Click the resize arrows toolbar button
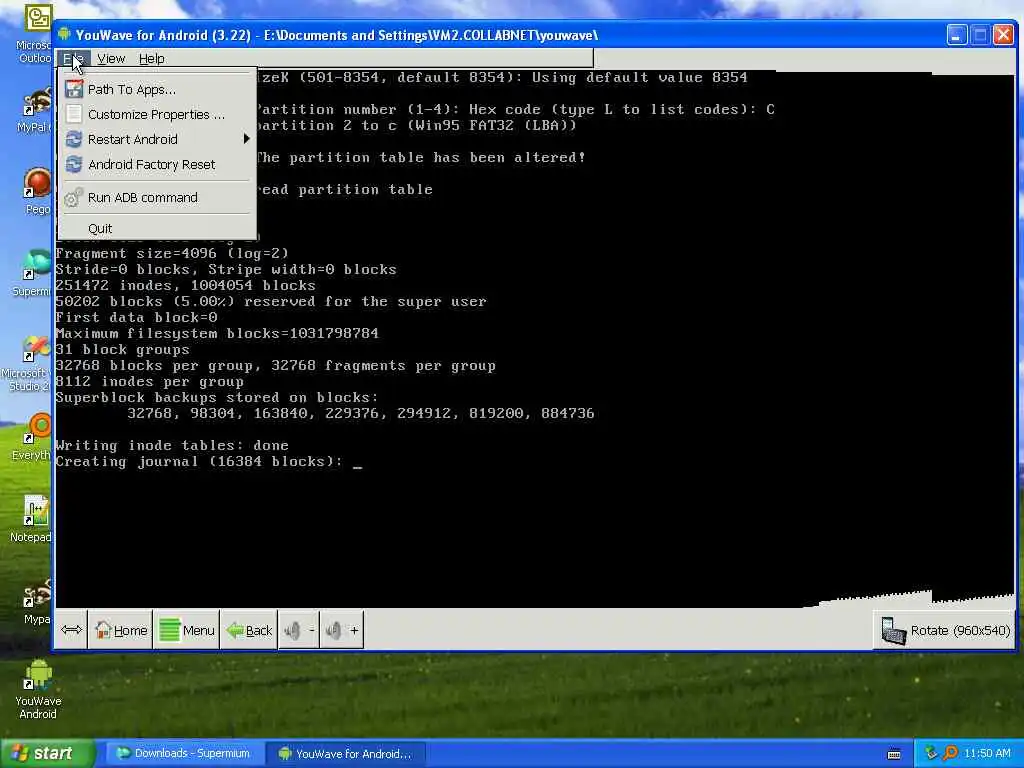The height and width of the screenshot is (768, 1024). pyautogui.click(x=71, y=630)
